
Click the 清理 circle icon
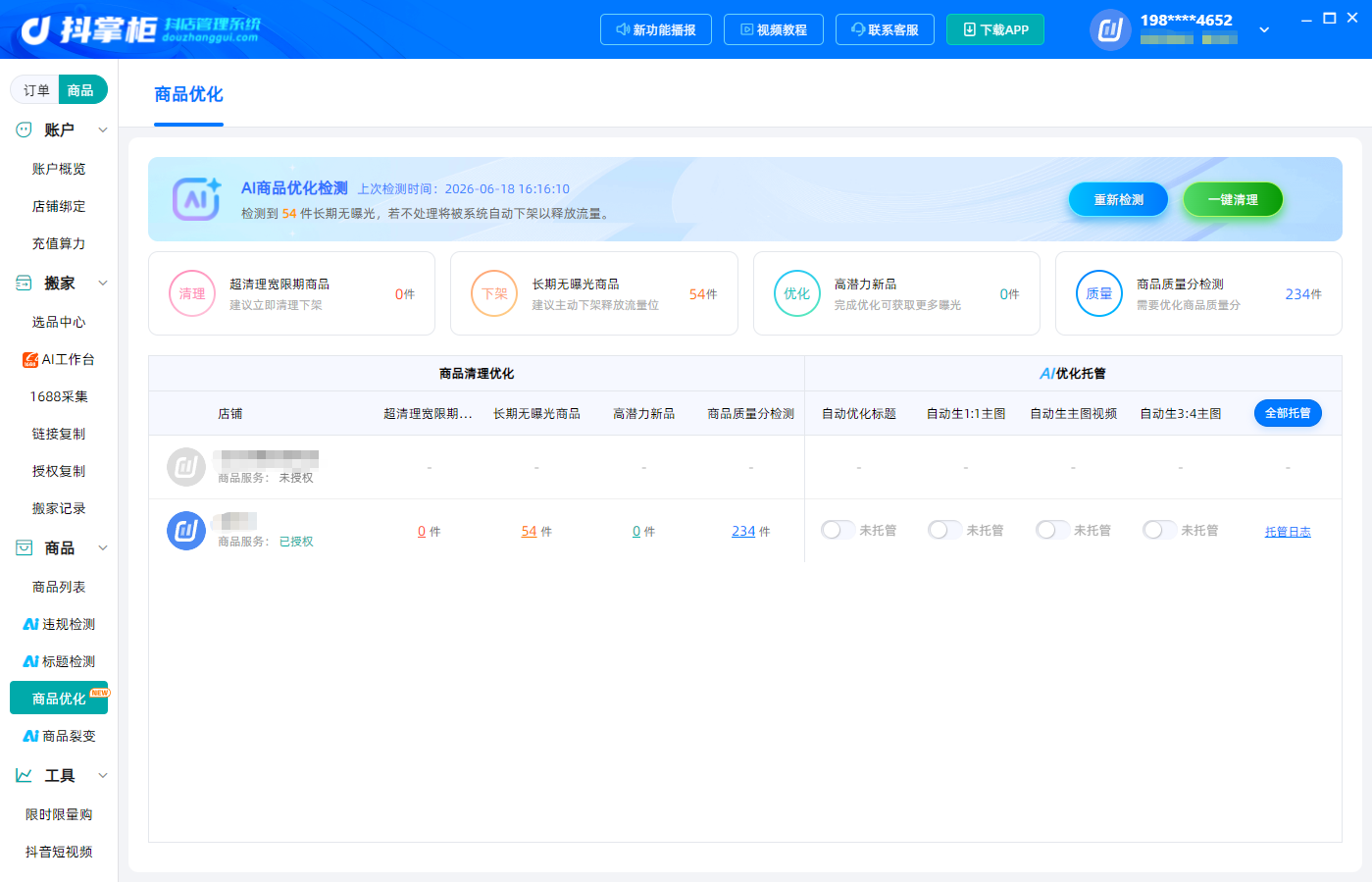(192, 293)
